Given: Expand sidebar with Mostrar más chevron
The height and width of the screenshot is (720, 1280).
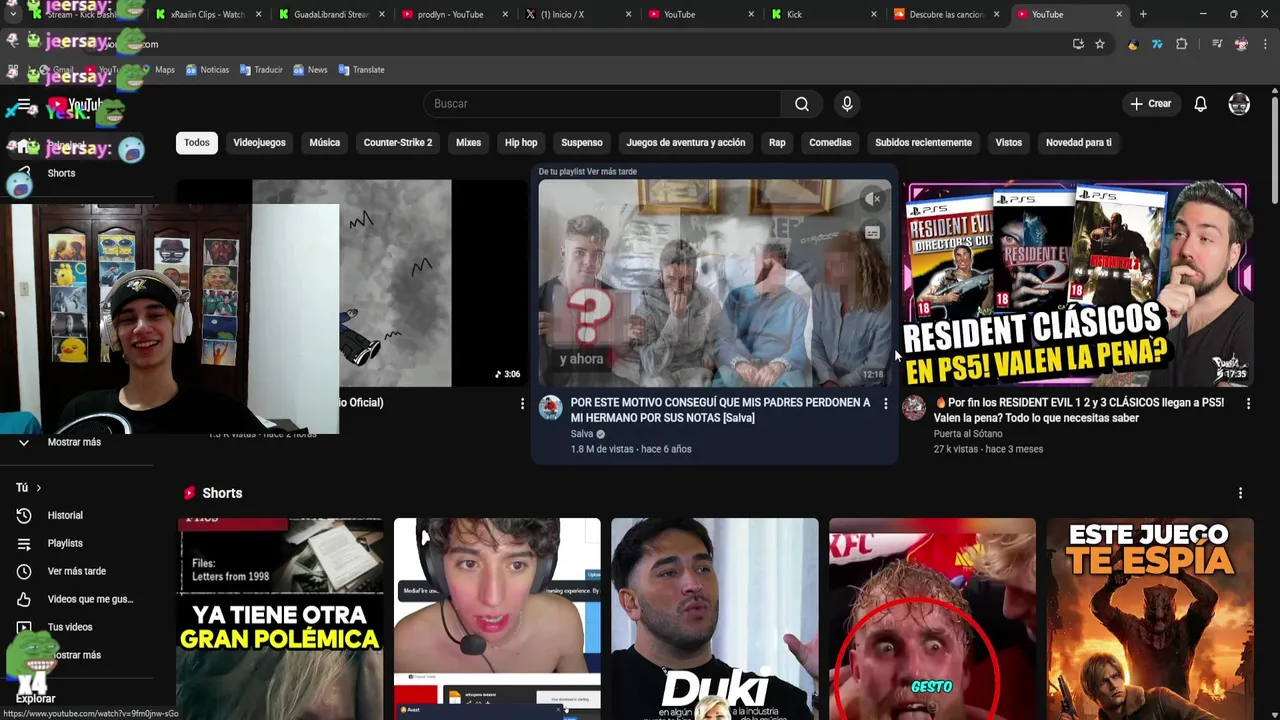Looking at the screenshot, I should (x=24, y=442).
